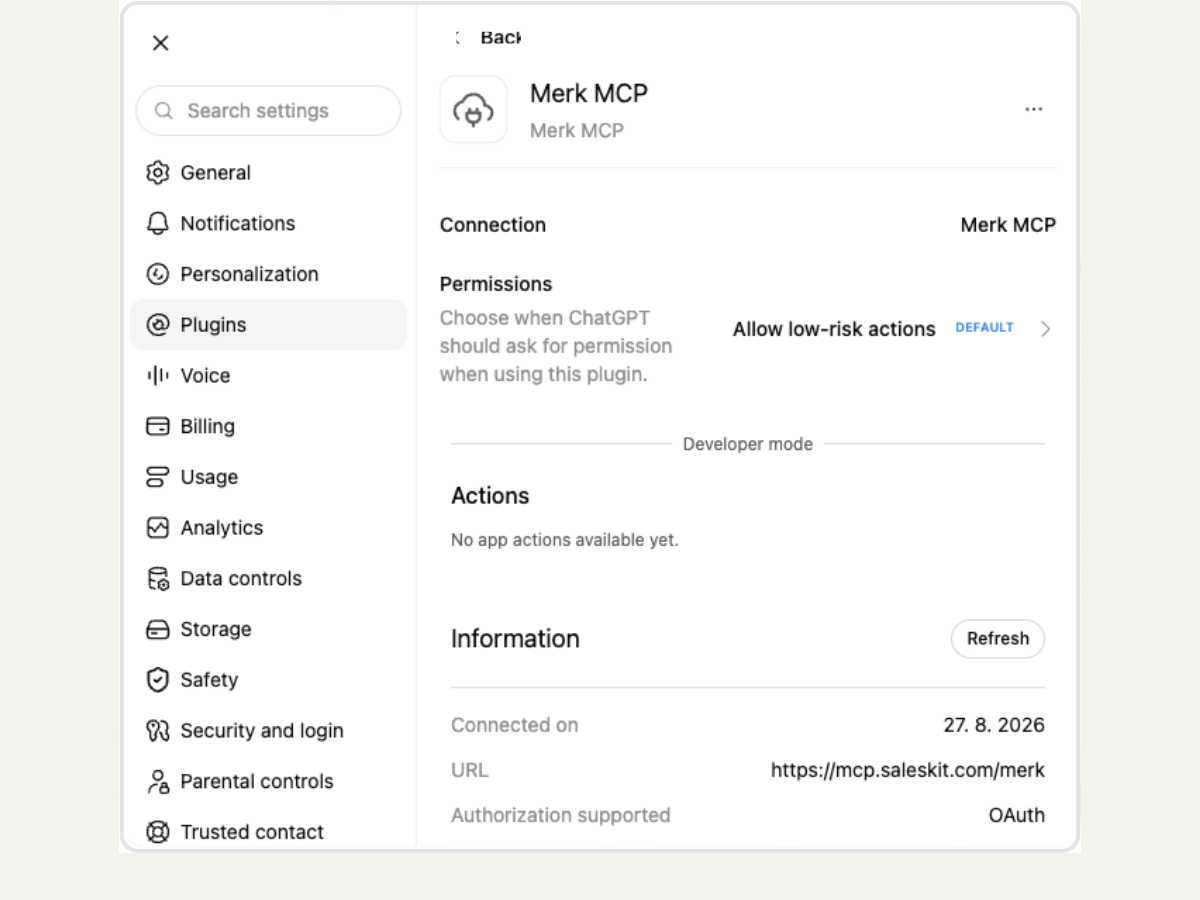Viewport: 1200px width, 900px height.
Task: Click the Merk MCP plugin title
Action: coord(589,93)
